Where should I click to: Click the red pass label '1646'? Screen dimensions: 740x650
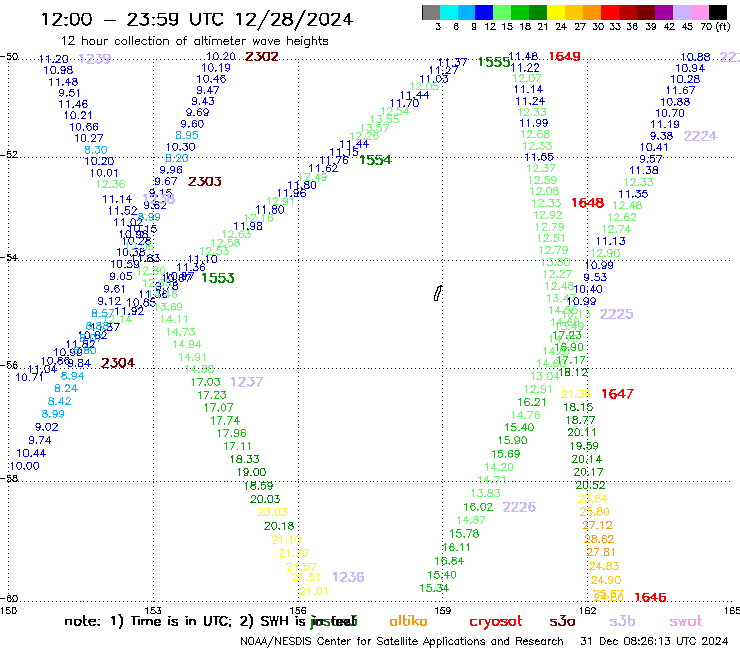pos(650,597)
